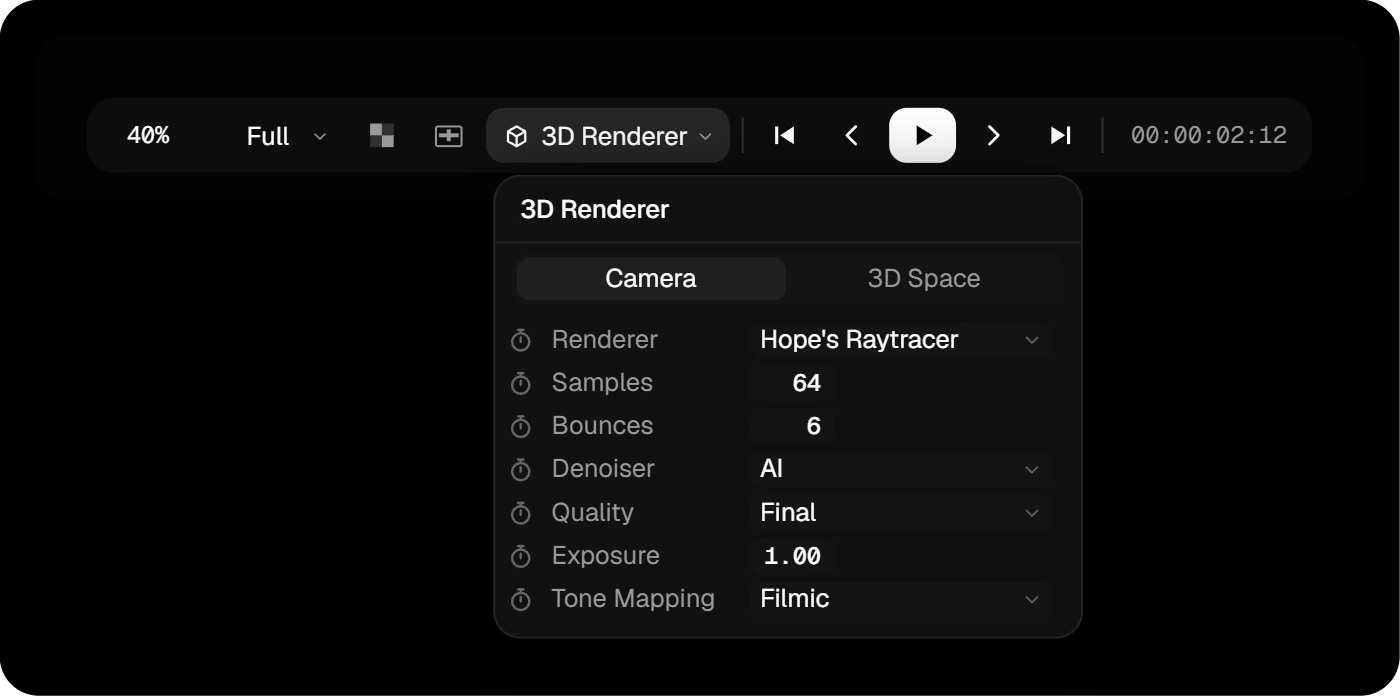Toggle stopwatch for Renderer property
The width and height of the screenshot is (1400, 696).
521,340
